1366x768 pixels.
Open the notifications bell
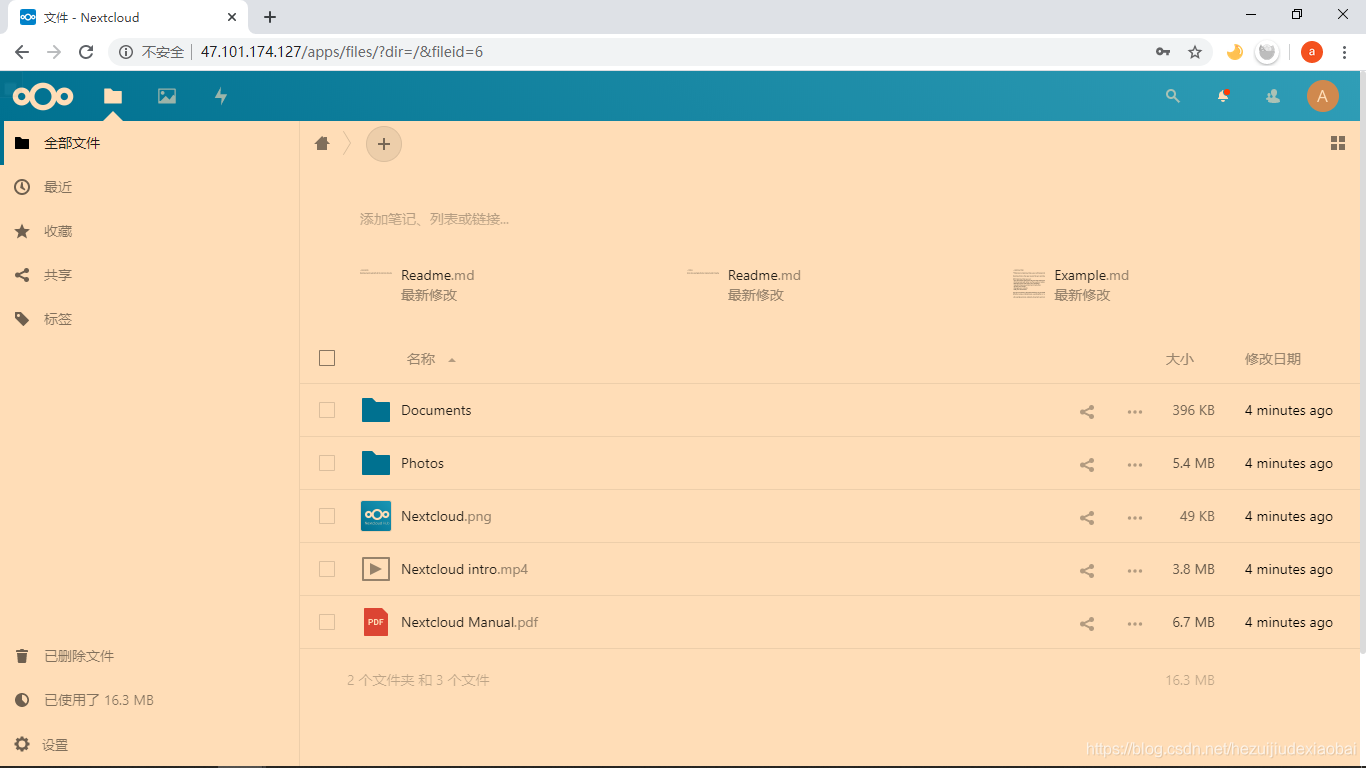(1223, 96)
